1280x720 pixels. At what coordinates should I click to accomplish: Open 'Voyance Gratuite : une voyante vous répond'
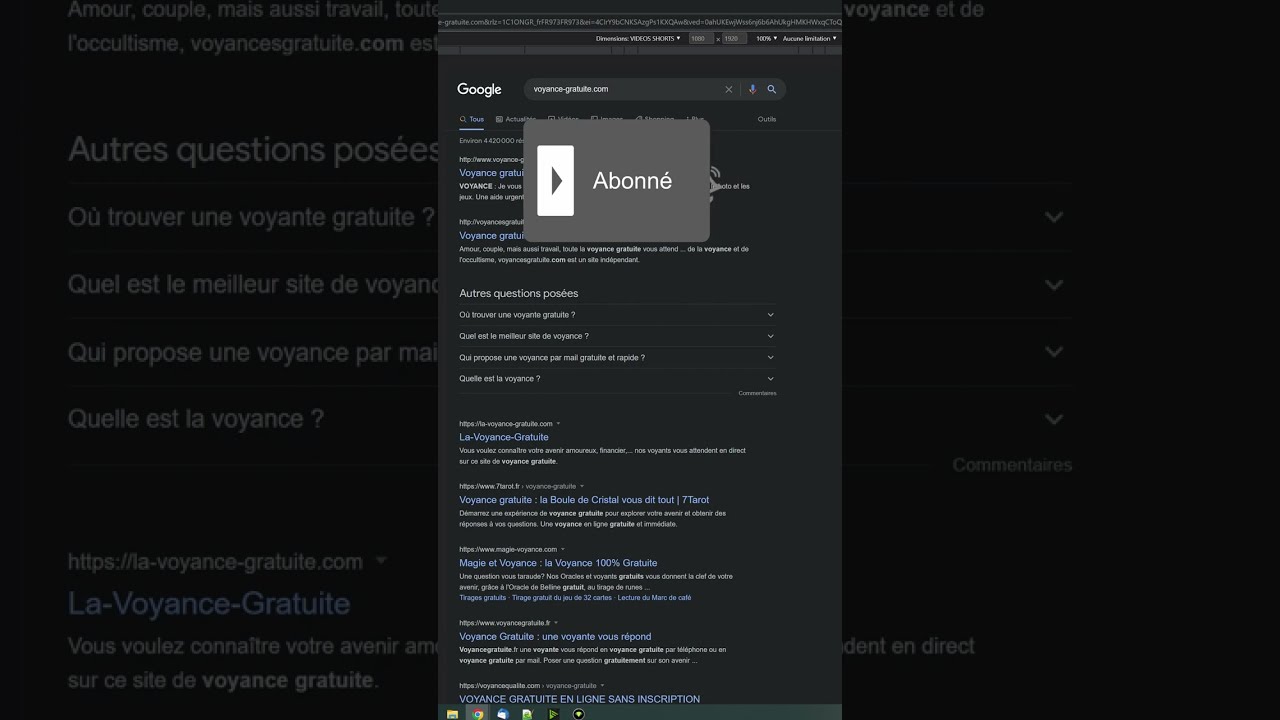coord(555,636)
